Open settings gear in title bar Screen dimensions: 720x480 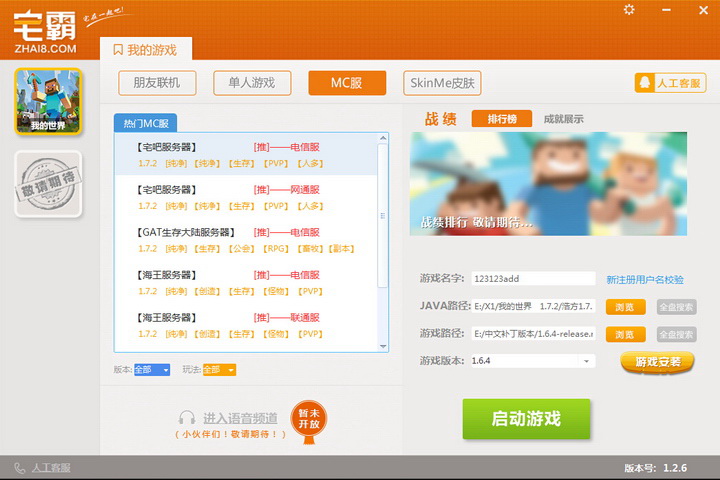(x=629, y=10)
